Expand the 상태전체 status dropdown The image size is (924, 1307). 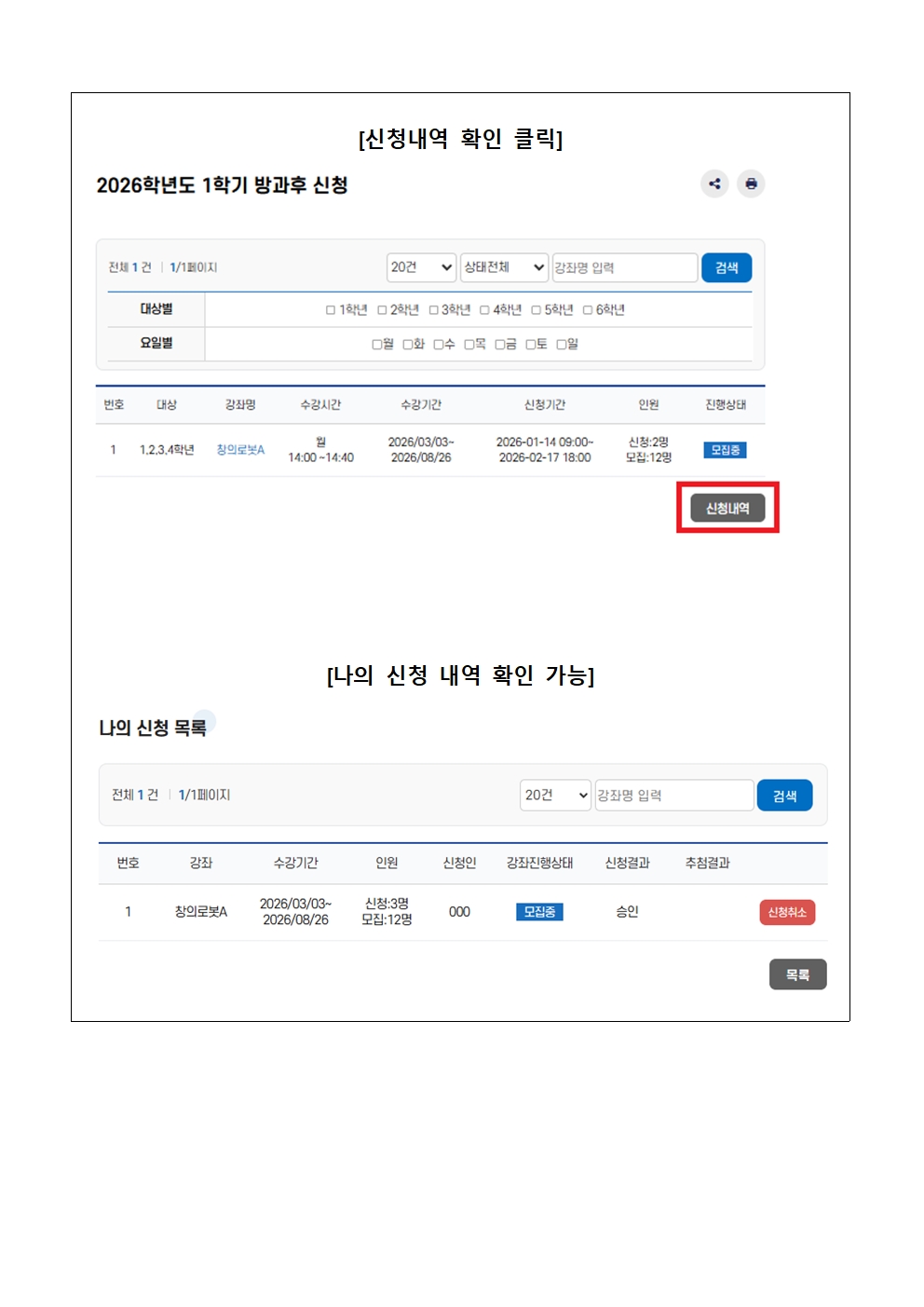[504, 267]
